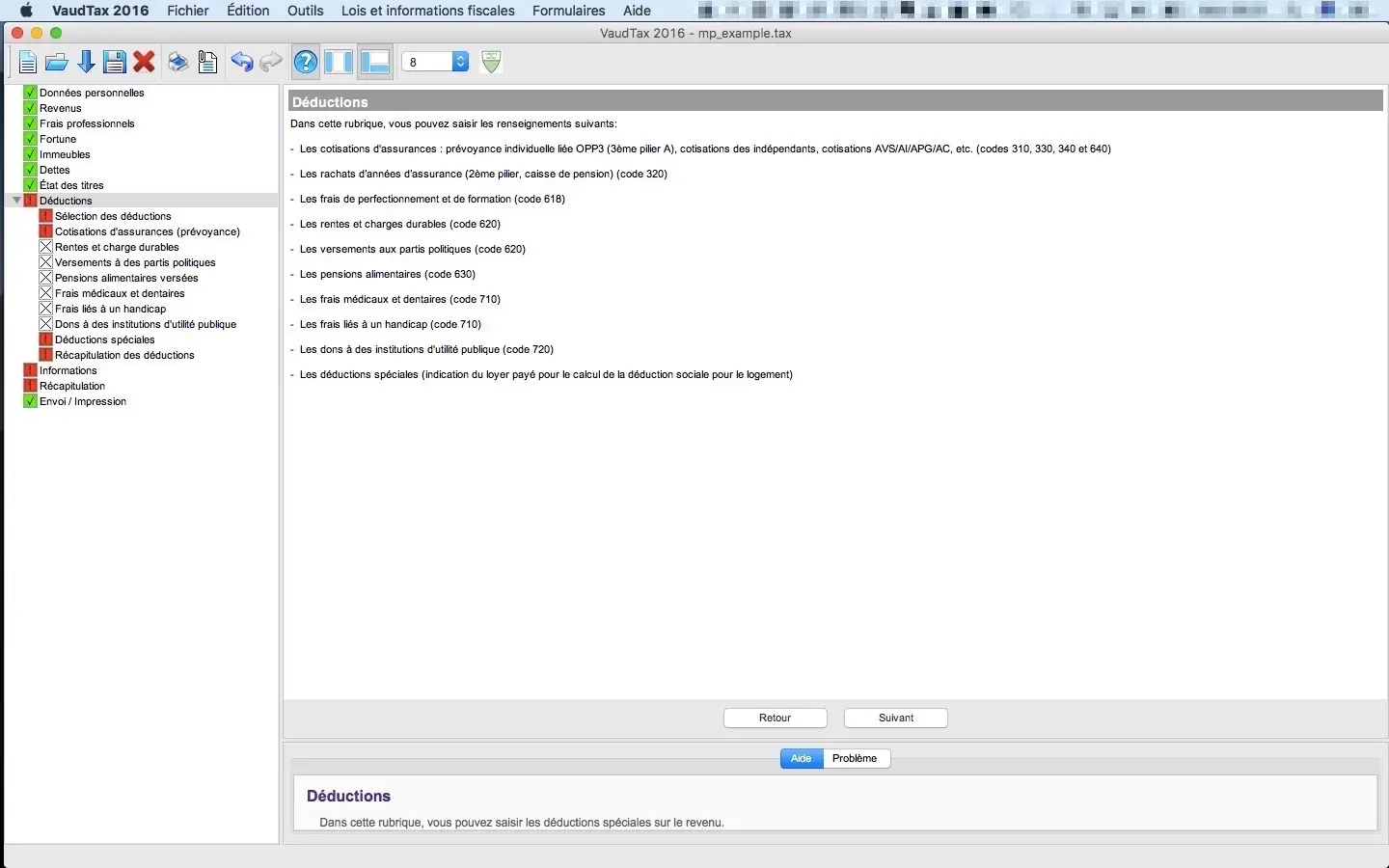This screenshot has width=1389, height=868.
Task: Select Pensions alimentaires versées
Action: click(126, 278)
